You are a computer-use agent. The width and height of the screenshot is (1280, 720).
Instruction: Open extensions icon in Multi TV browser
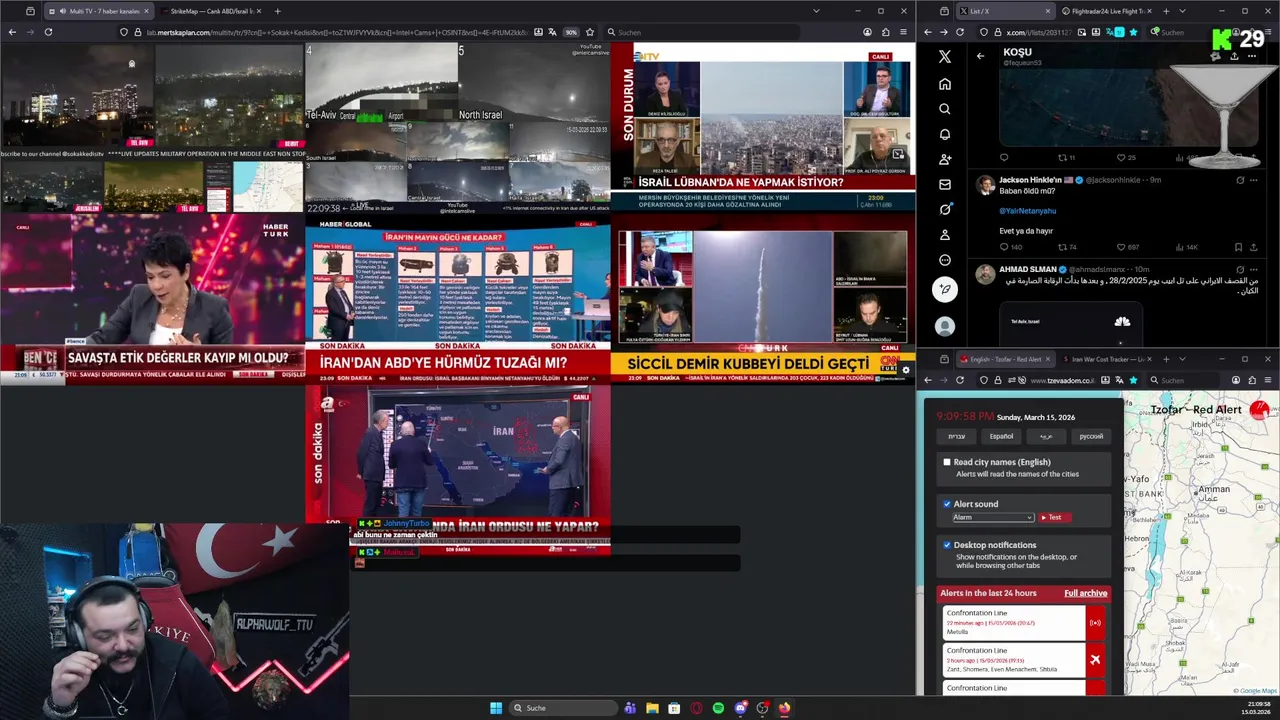tap(886, 32)
